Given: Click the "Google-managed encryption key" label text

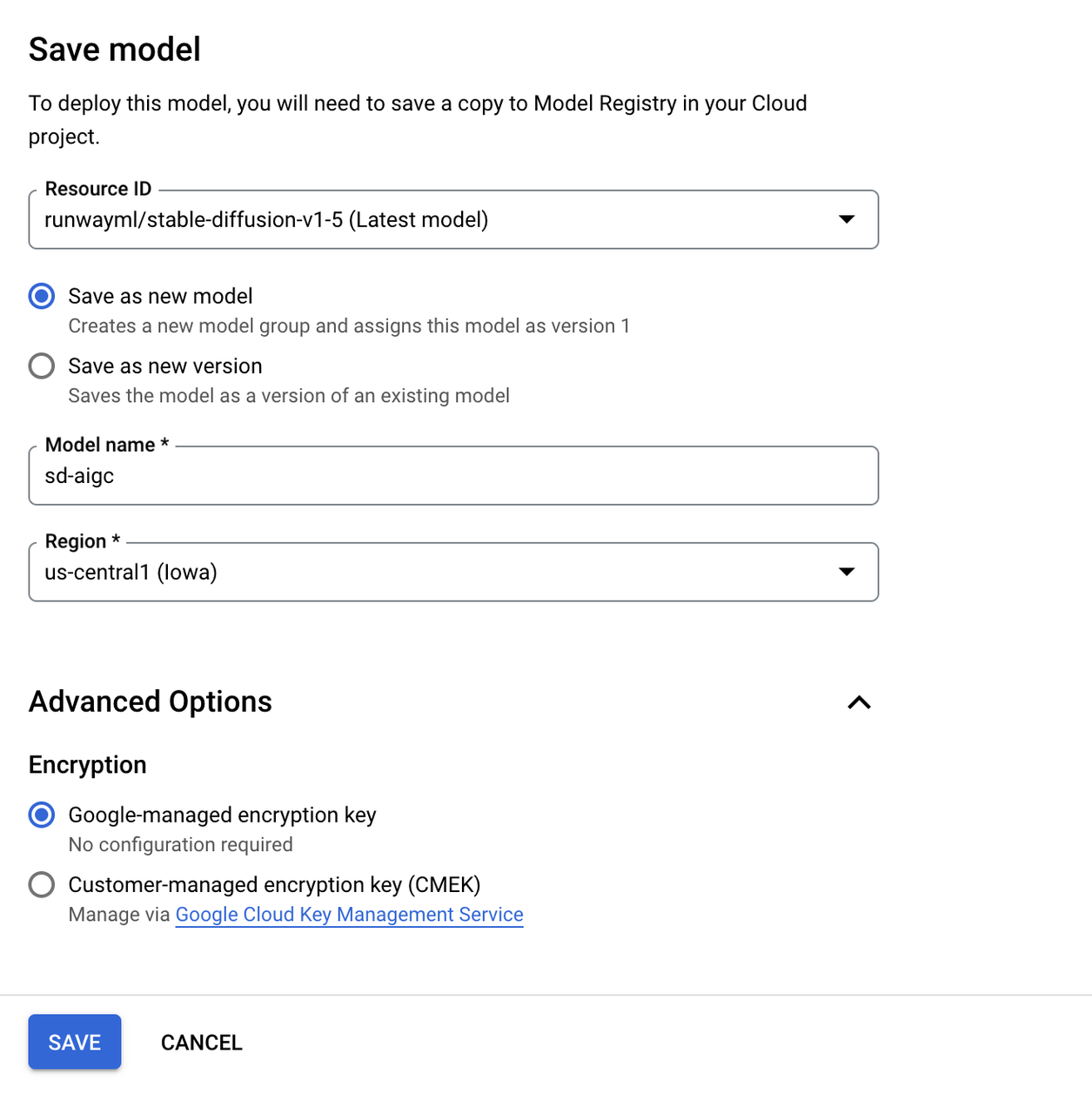Looking at the screenshot, I should pyautogui.click(x=222, y=815).
